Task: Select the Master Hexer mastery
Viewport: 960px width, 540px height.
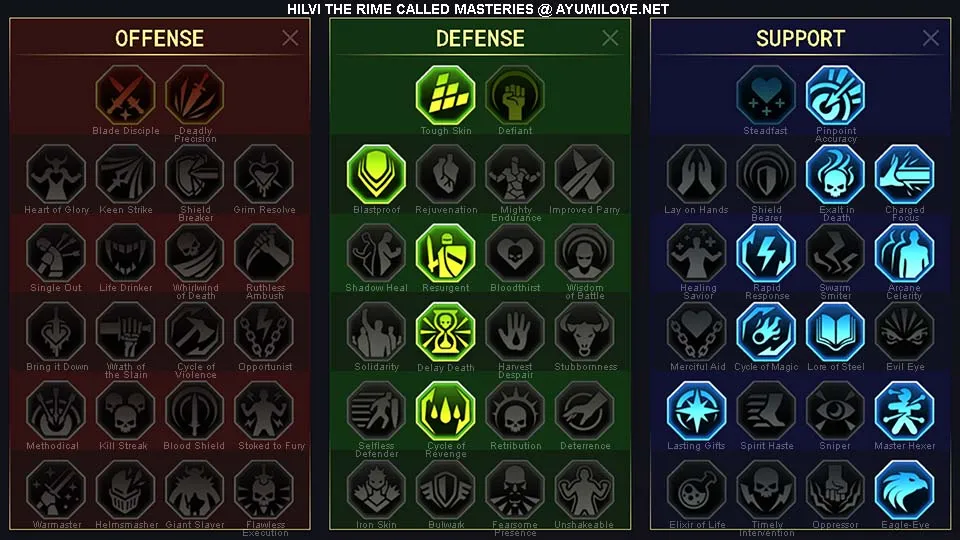Action: pyautogui.click(x=904, y=411)
